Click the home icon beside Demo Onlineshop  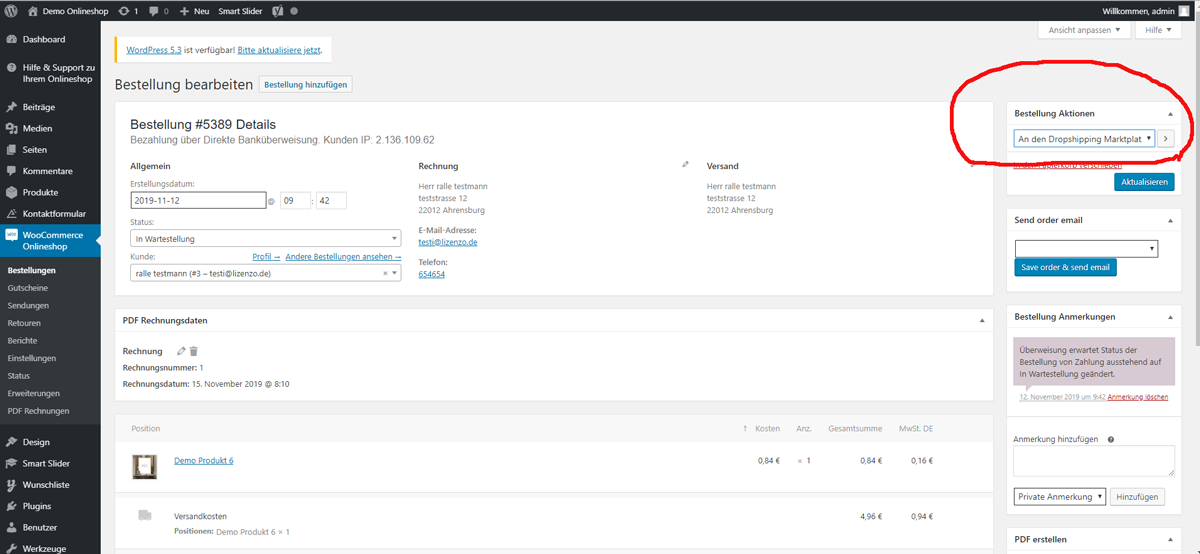tap(33, 10)
